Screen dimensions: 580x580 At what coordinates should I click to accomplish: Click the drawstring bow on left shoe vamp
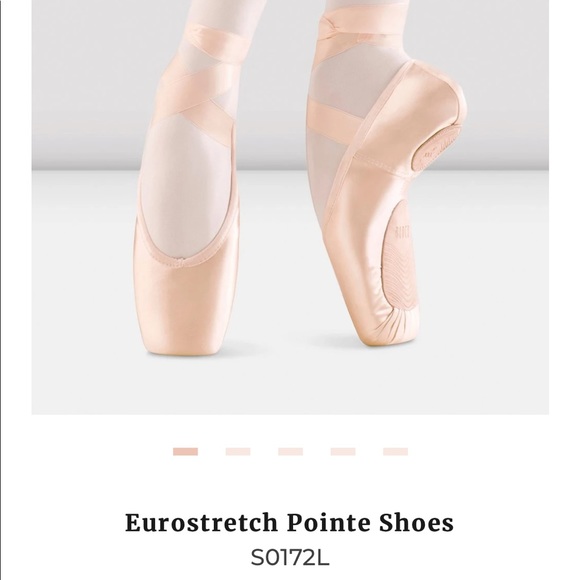[179, 263]
